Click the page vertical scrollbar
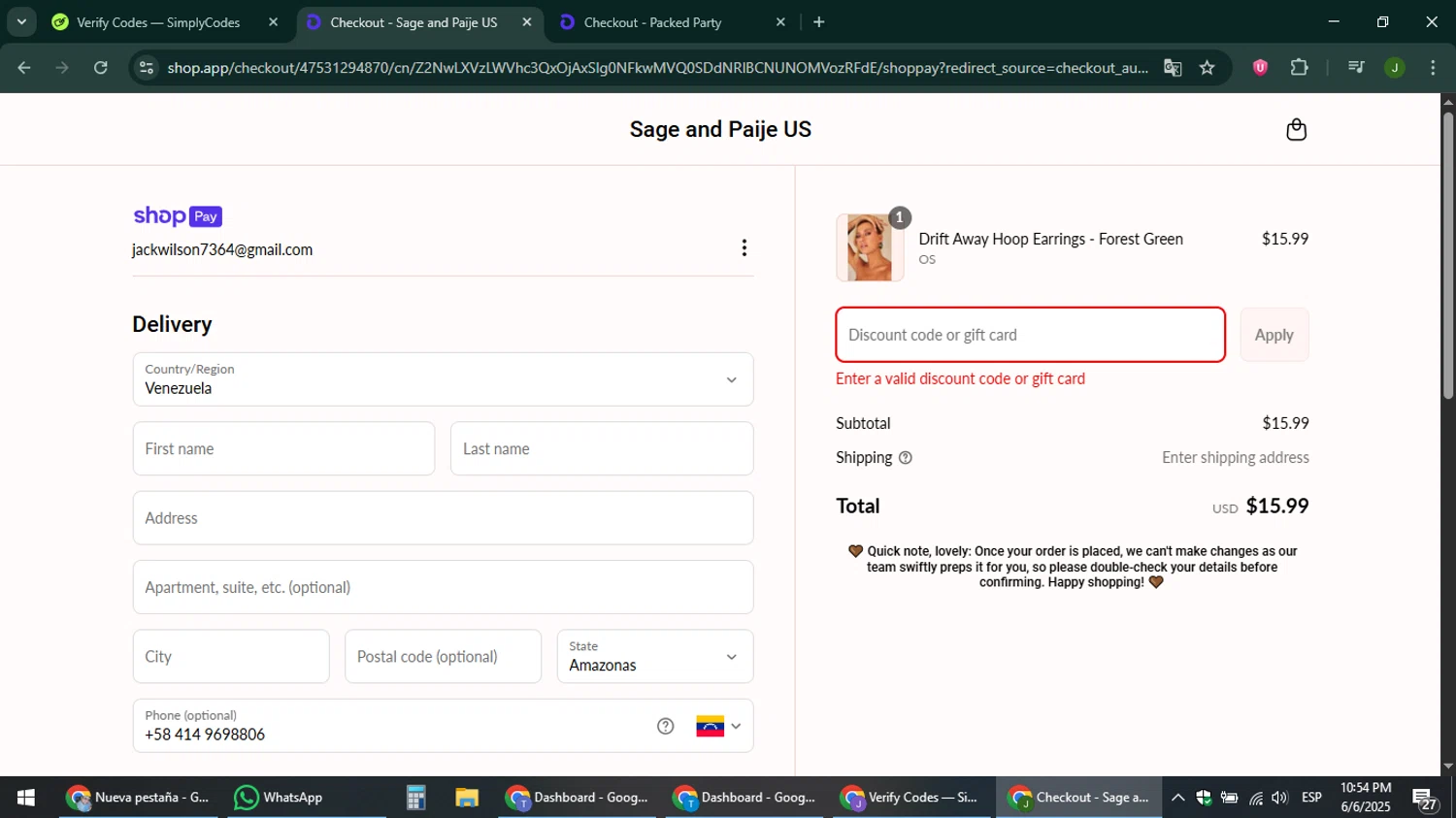The height and width of the screenshot is (818, 1456). (x=1448, y=256)
